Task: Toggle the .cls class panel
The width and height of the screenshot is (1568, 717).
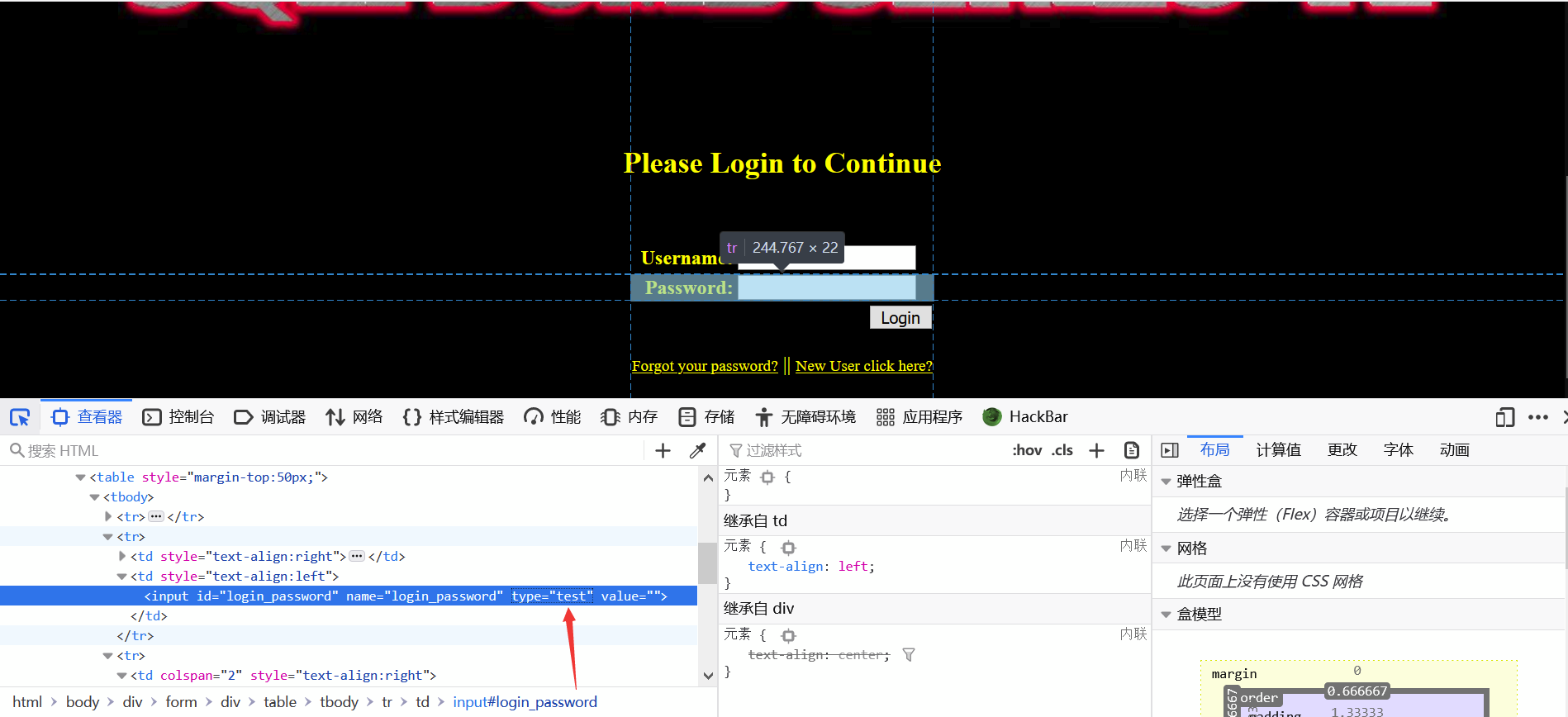Action: pyautogui.click(x=1062, y=450)
